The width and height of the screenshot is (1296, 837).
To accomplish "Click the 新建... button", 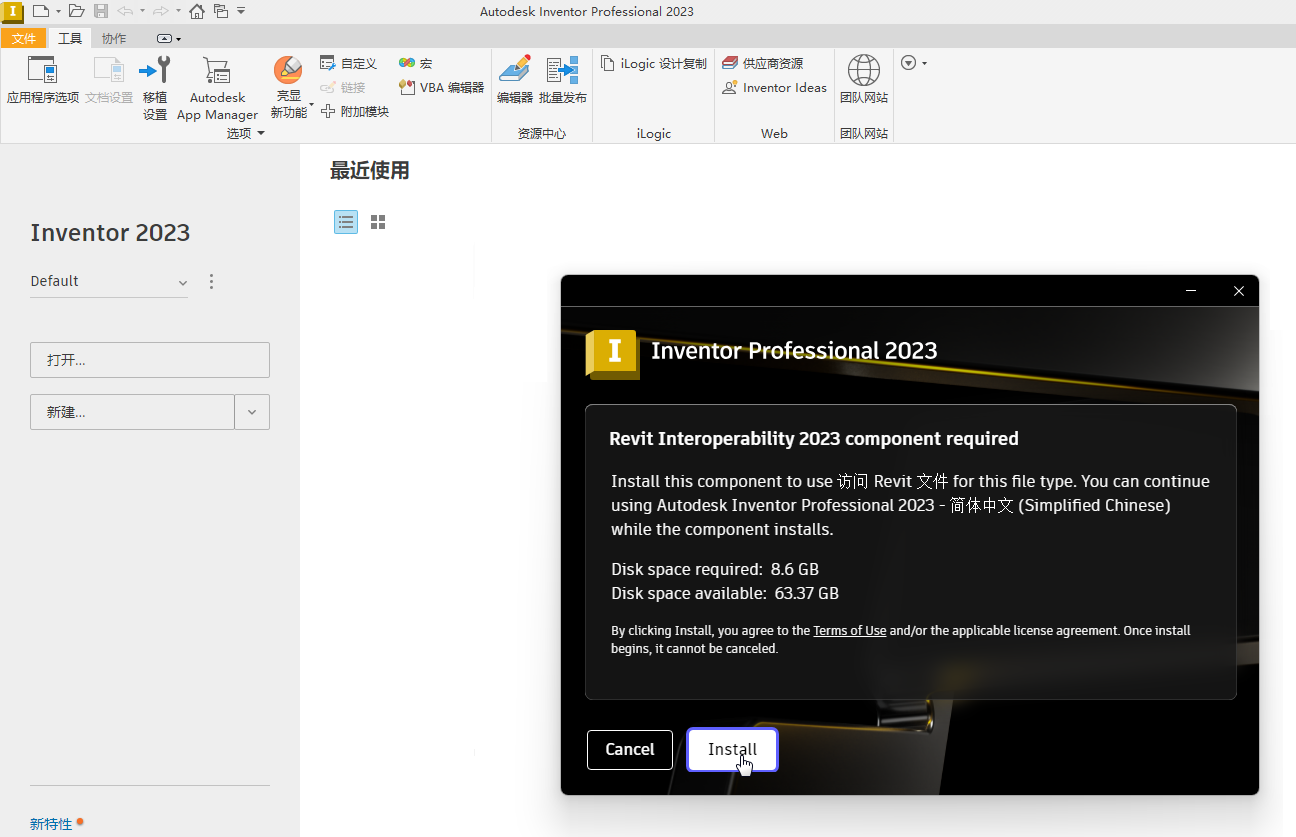I will coord(132,412).
